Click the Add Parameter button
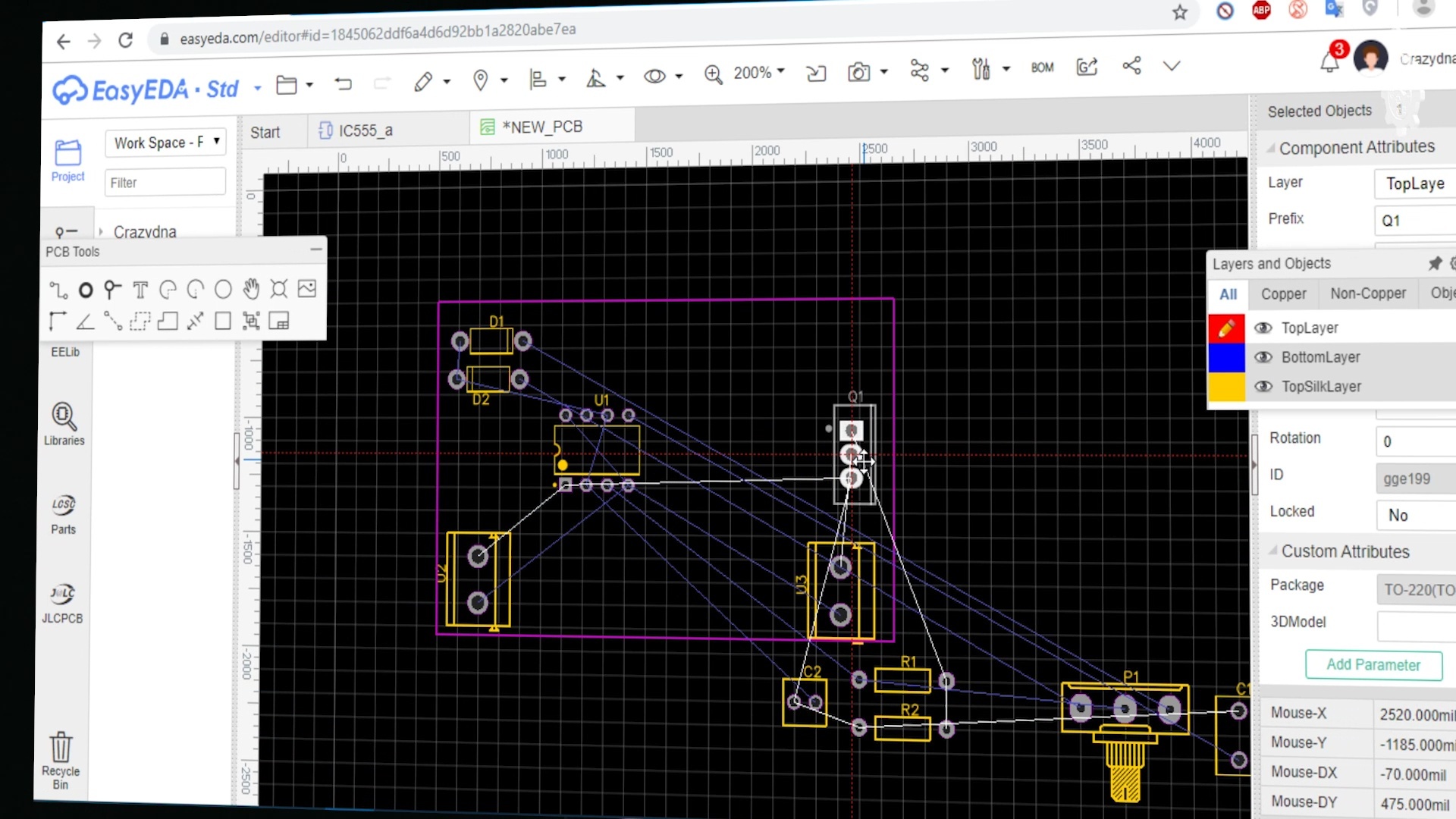 tap(1373, 665)
